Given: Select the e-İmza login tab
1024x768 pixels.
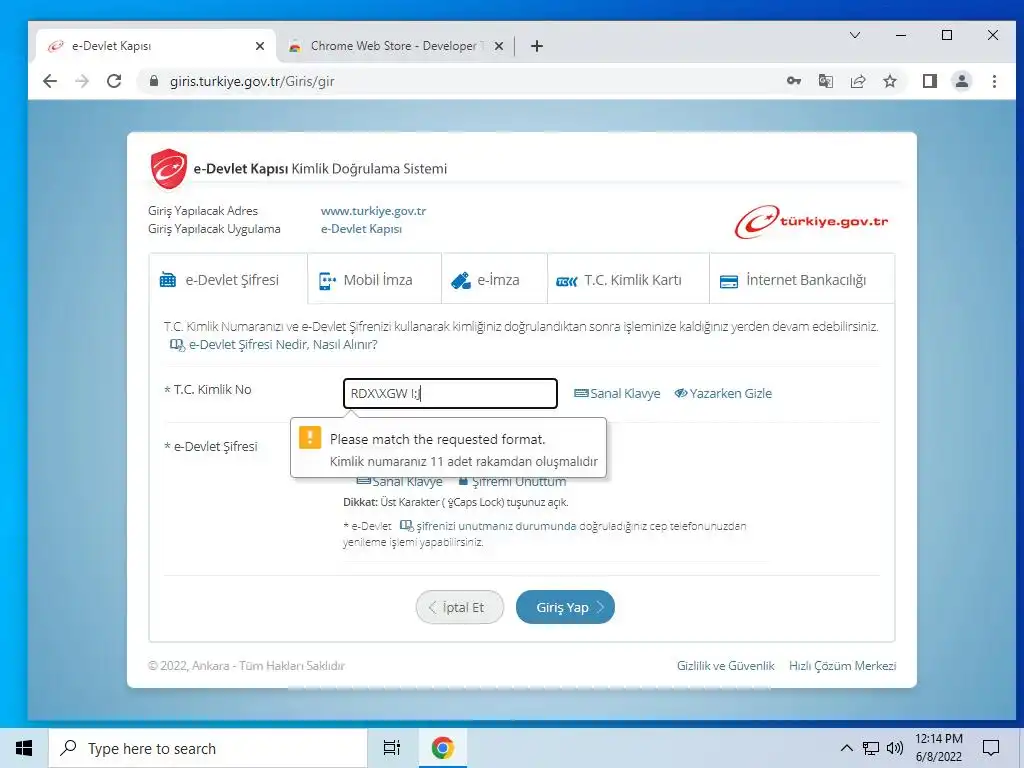Looking at the screenshot, I should click(494, 280).
